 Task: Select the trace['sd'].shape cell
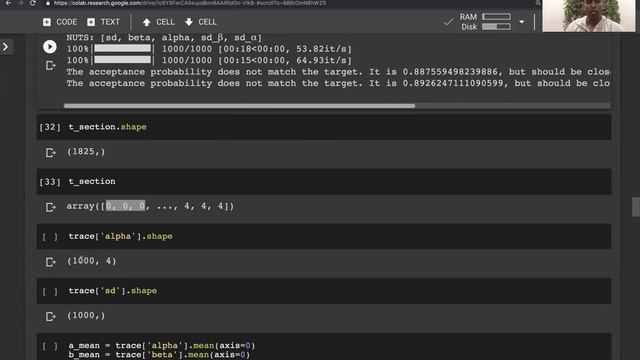point(324,291)
